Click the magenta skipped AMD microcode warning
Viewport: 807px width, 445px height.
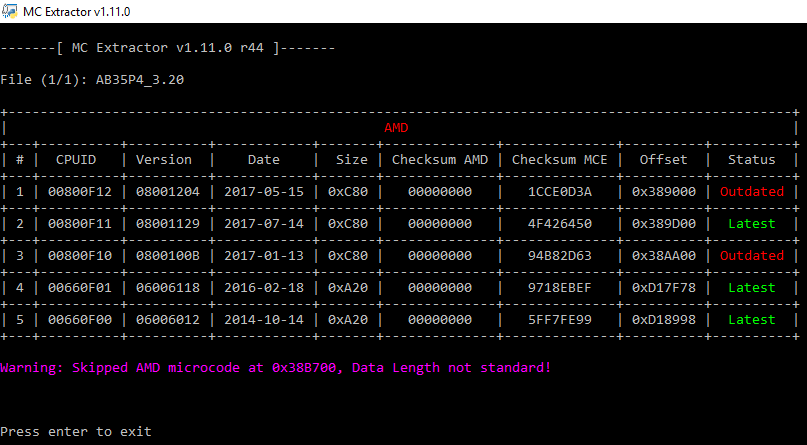coord(276,367)
